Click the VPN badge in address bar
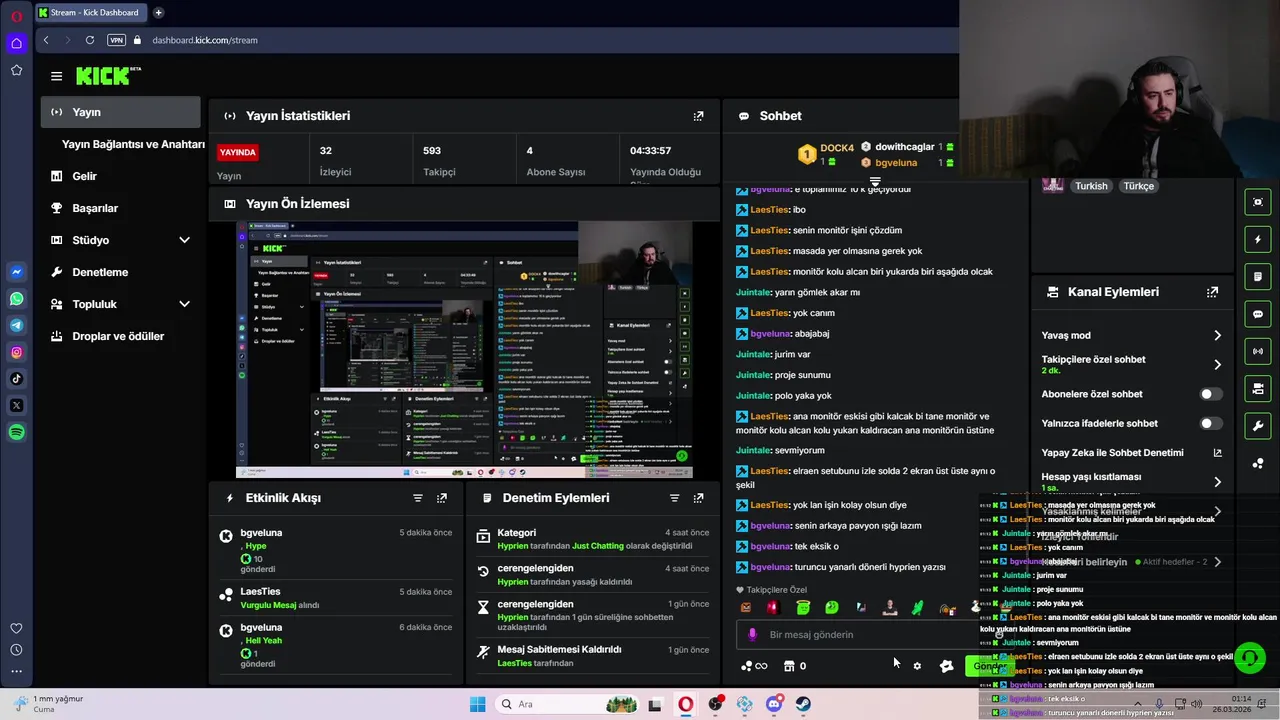This screenshot has width=1280, height=720. pyautogui.click(x=117, y=40)
